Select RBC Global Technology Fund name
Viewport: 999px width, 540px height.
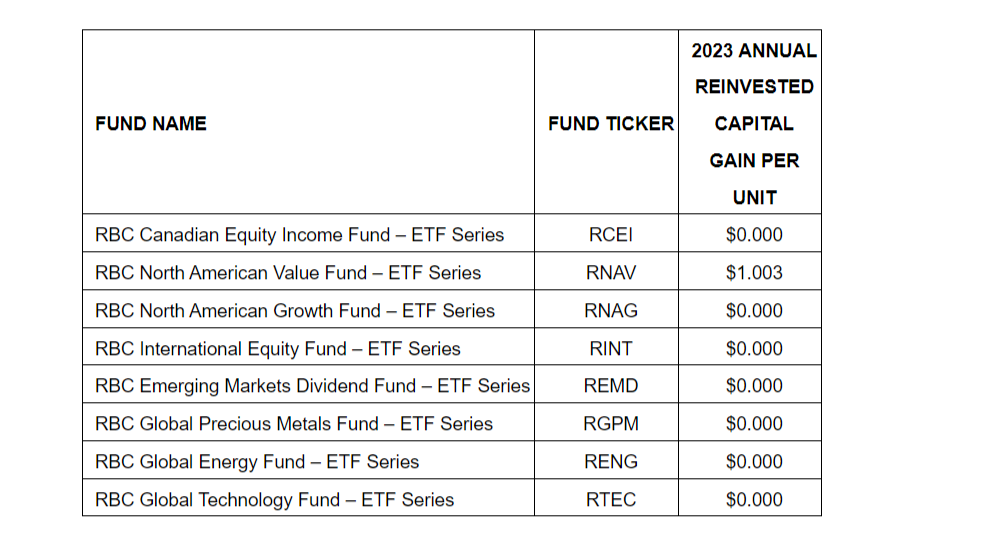pyautogui.click(x=274, y=500)
